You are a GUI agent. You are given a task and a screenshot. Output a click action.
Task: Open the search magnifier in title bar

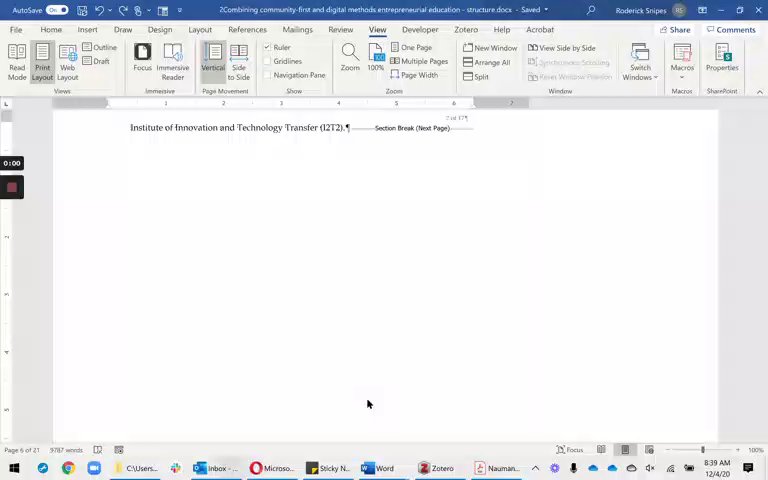tap(591, 10)
